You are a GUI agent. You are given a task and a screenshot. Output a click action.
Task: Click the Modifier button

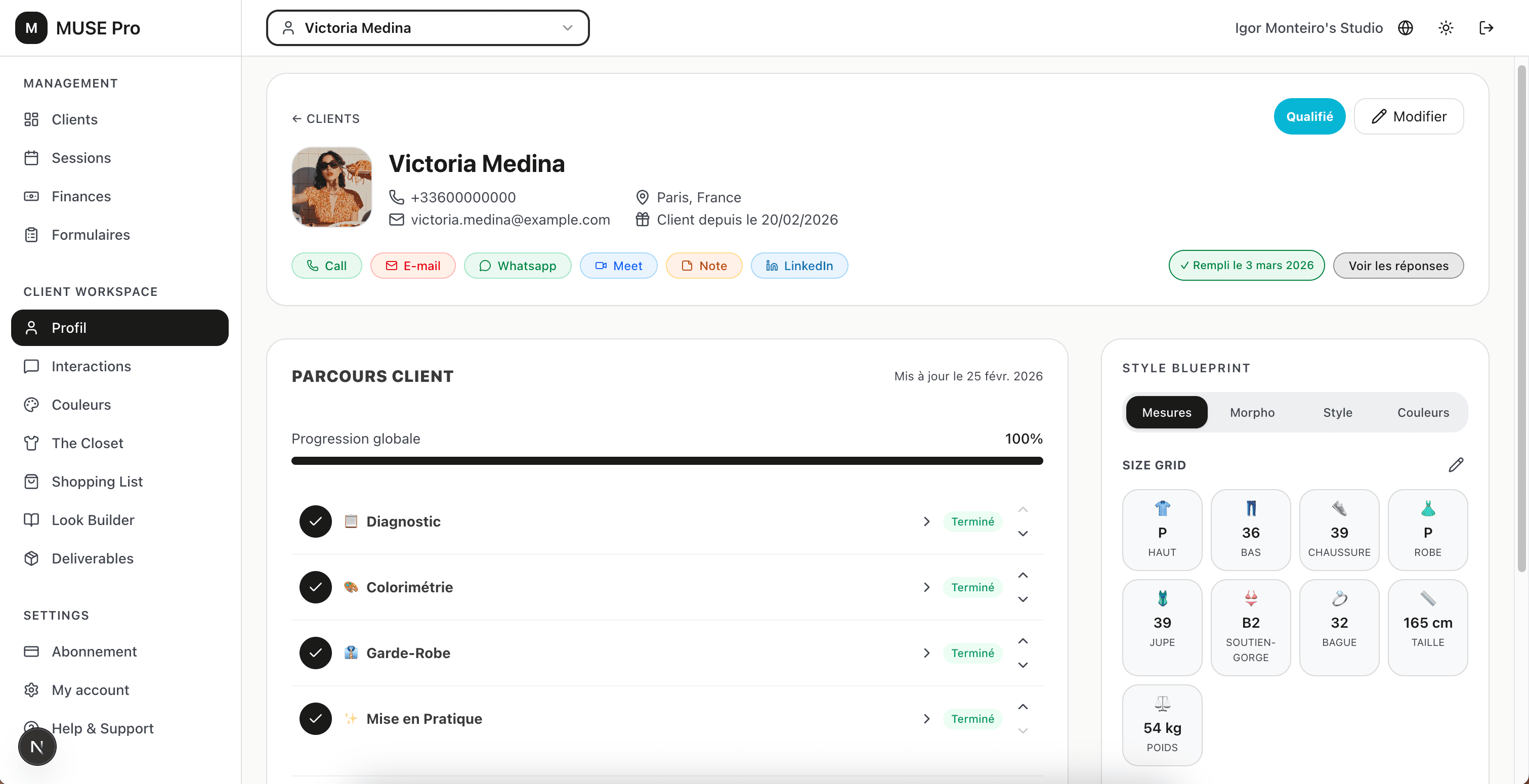click(1409, 116)
